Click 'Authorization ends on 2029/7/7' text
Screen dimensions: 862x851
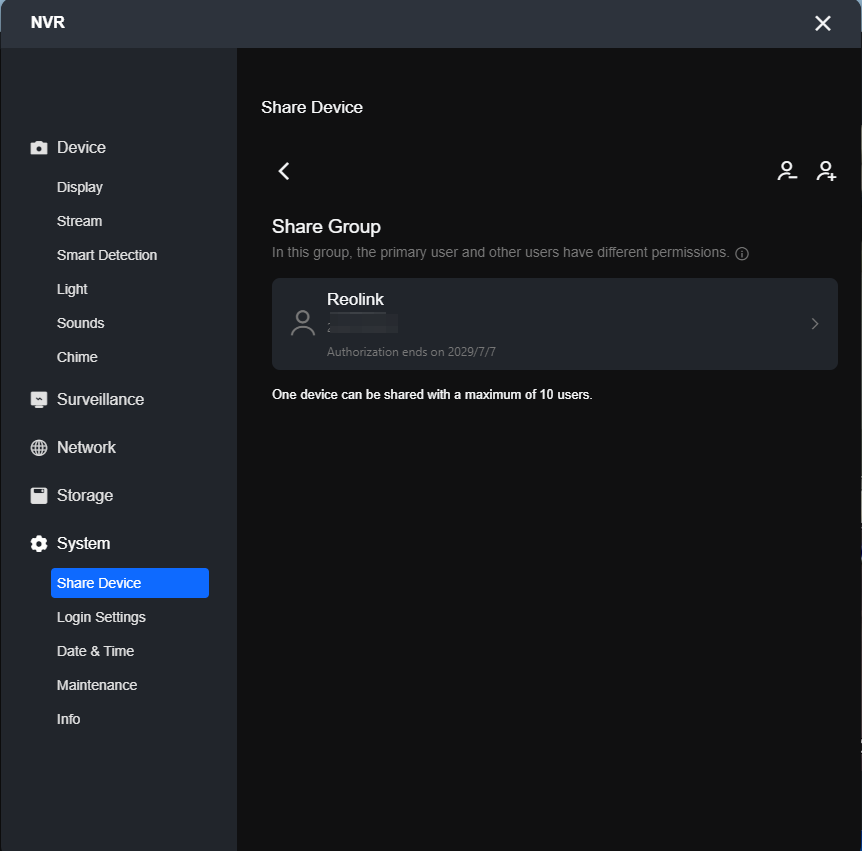tap(411, 352)
